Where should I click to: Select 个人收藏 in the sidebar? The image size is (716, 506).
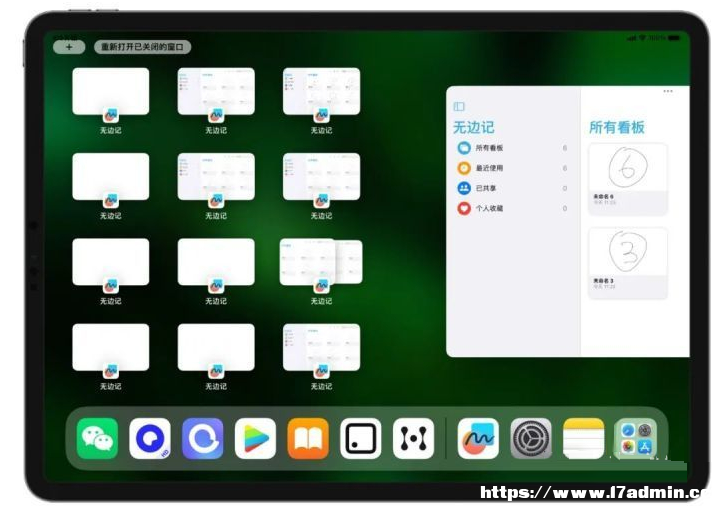pos(512,208)
